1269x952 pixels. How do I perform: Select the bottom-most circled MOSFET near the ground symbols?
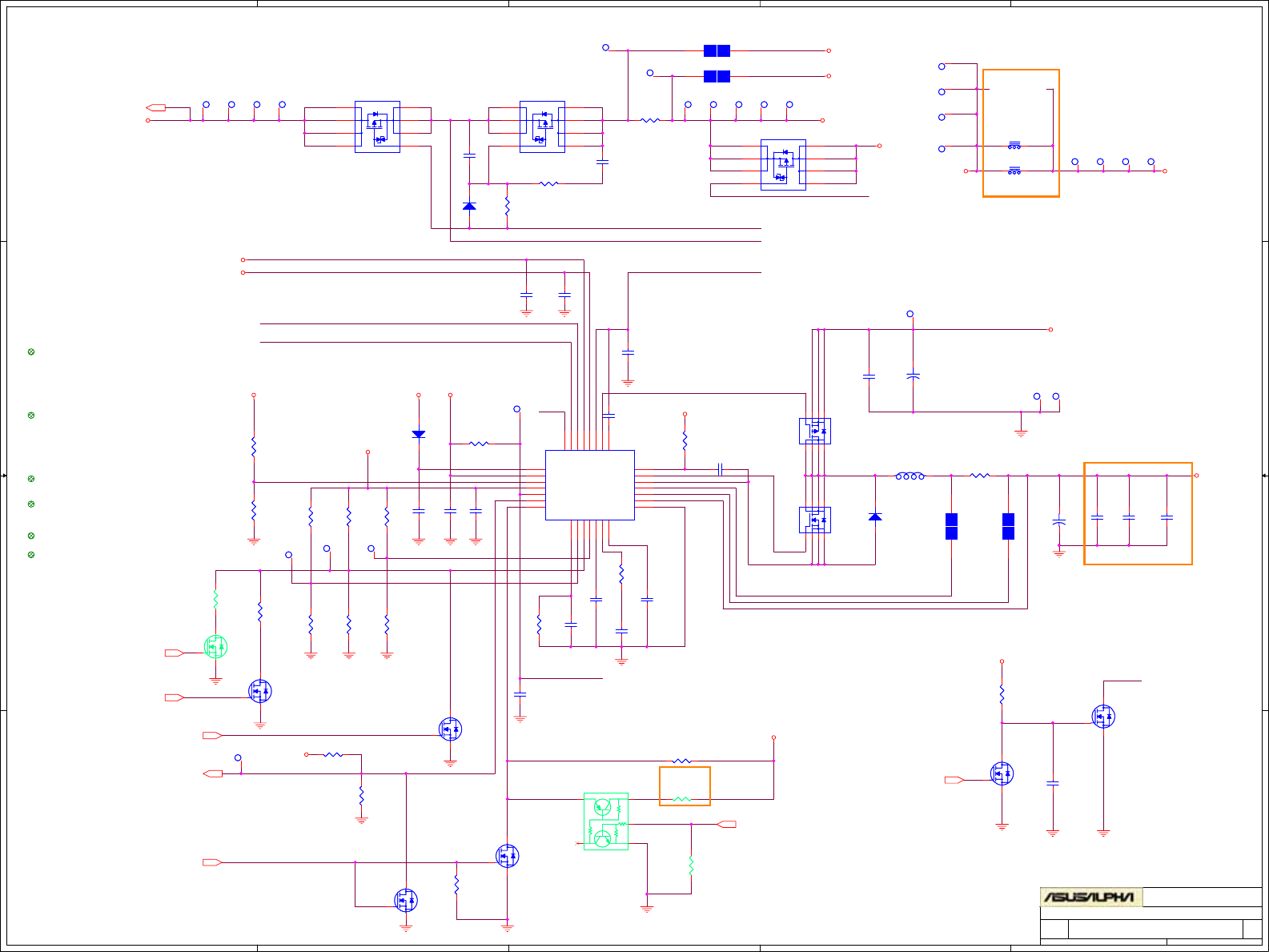tap(406, 900)
